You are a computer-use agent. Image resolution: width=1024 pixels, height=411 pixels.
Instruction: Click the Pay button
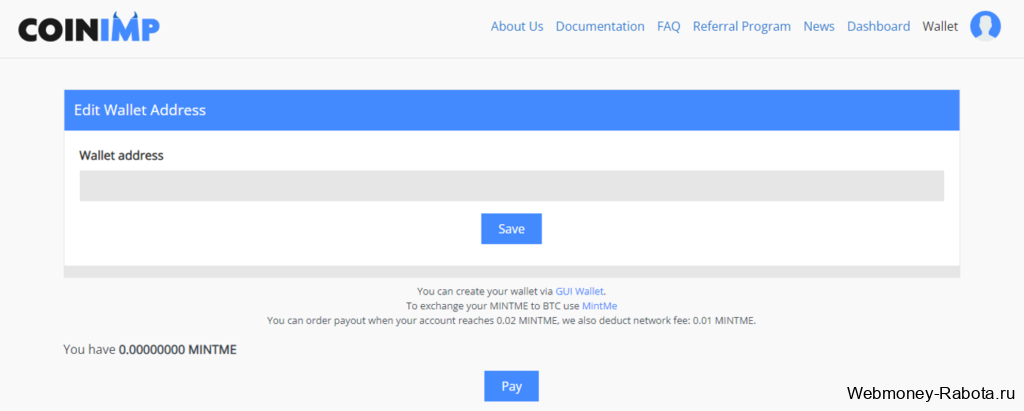point(511,386)
